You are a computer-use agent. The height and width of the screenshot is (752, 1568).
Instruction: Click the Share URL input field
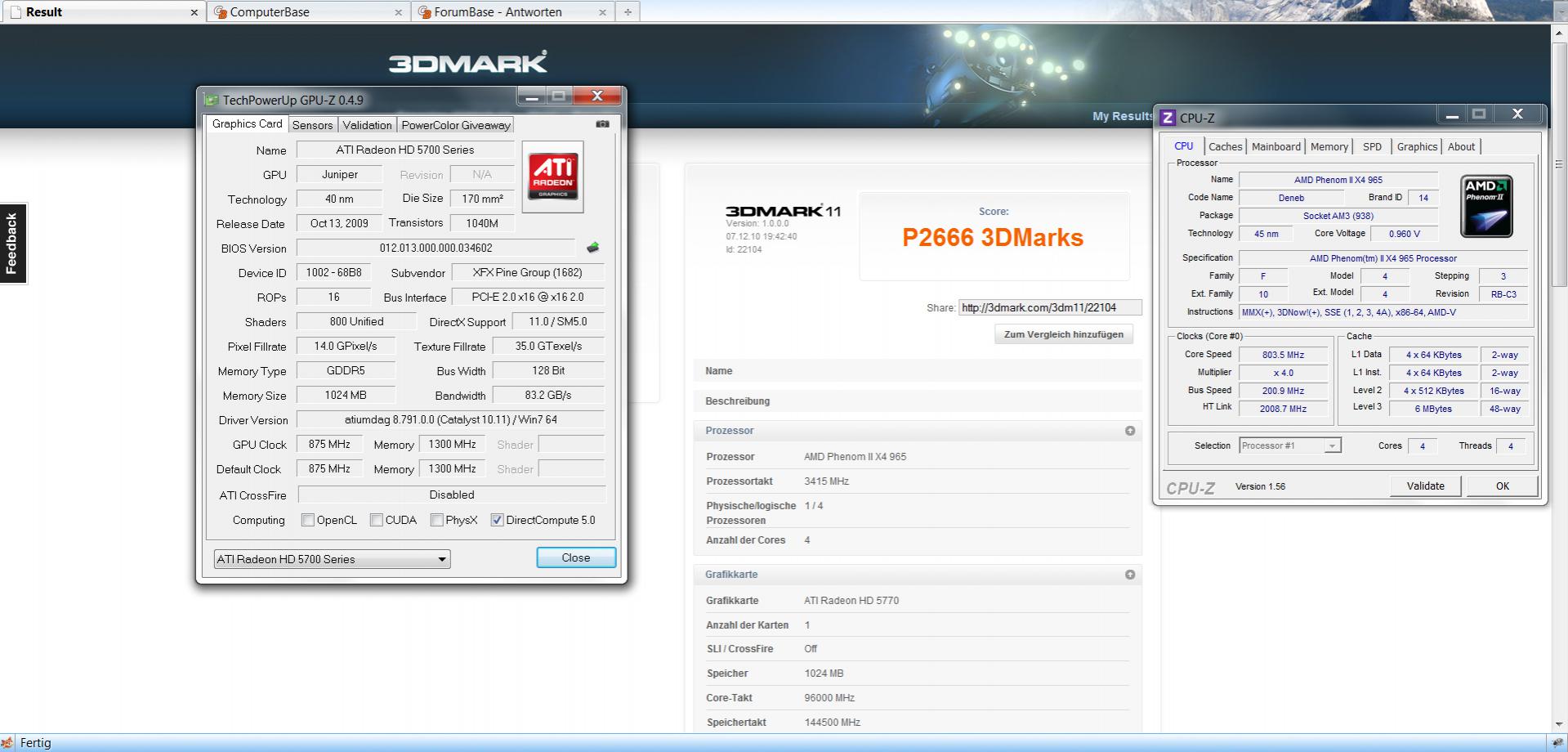pos(1049,308)
